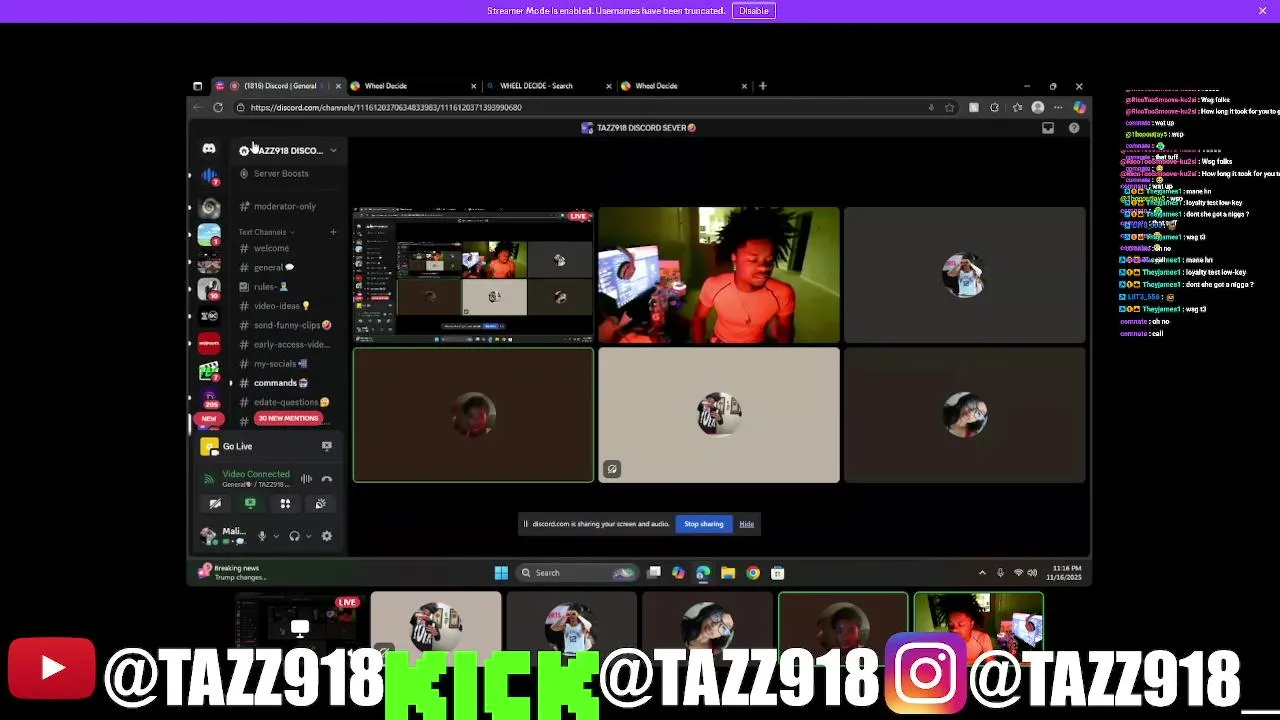Open Discord inbox icon
1280x720 pixels.
point(1048,128)
